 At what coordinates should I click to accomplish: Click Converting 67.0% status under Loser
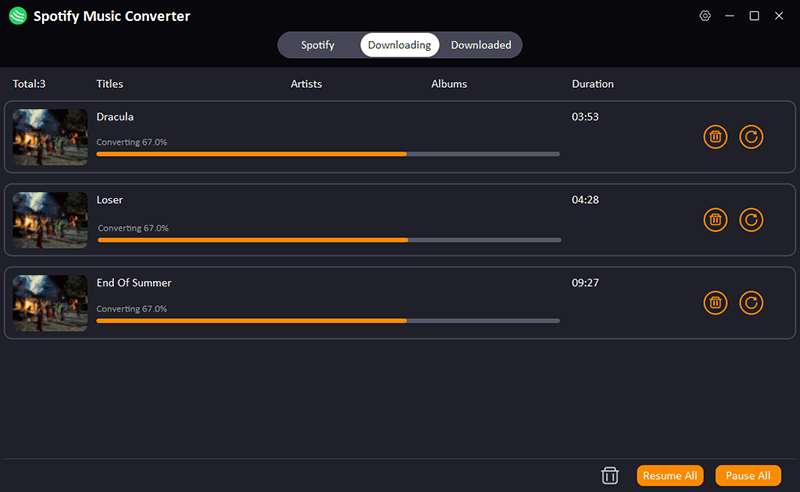(x=133, y=228)
